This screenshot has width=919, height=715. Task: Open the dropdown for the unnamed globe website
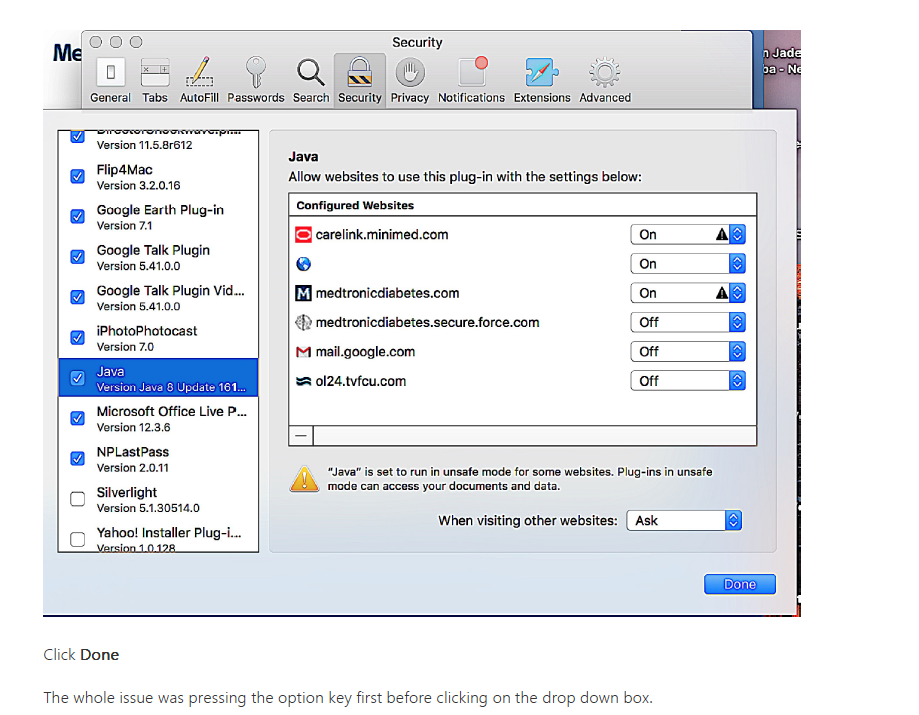tap(687, 264)
